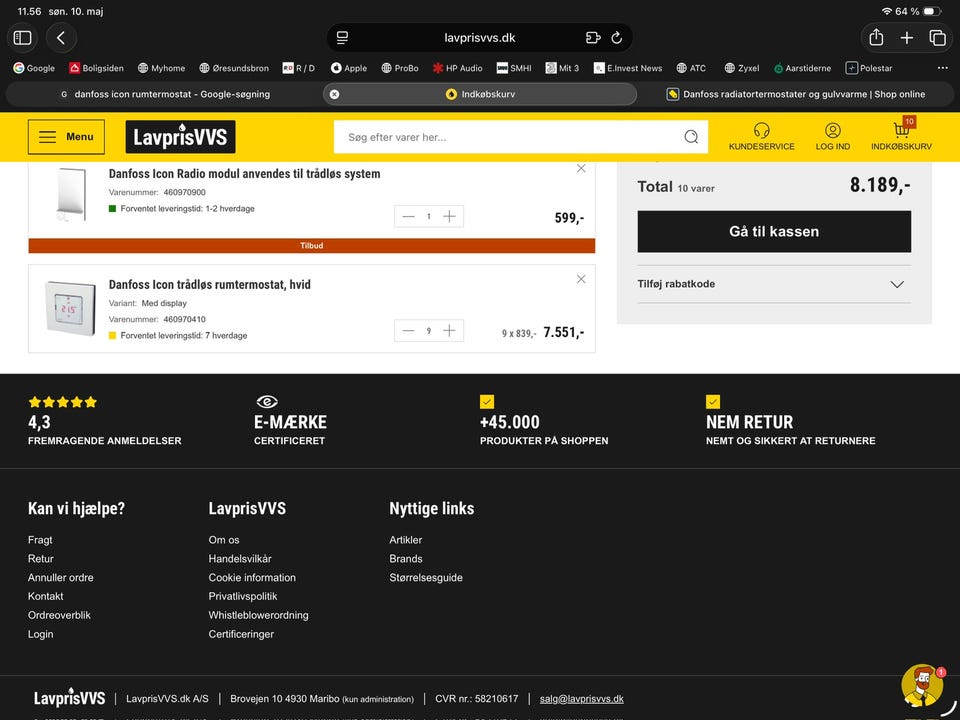Click the five-star rating 4,3

62,402
